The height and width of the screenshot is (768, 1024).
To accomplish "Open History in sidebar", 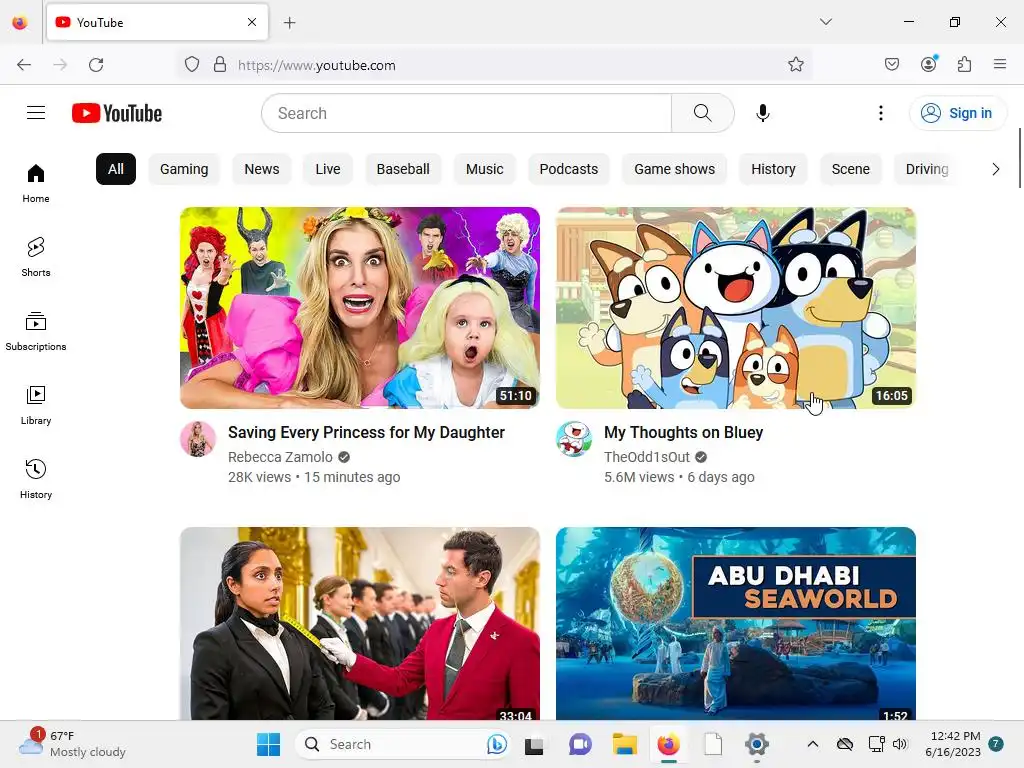I will coord(36,479).
